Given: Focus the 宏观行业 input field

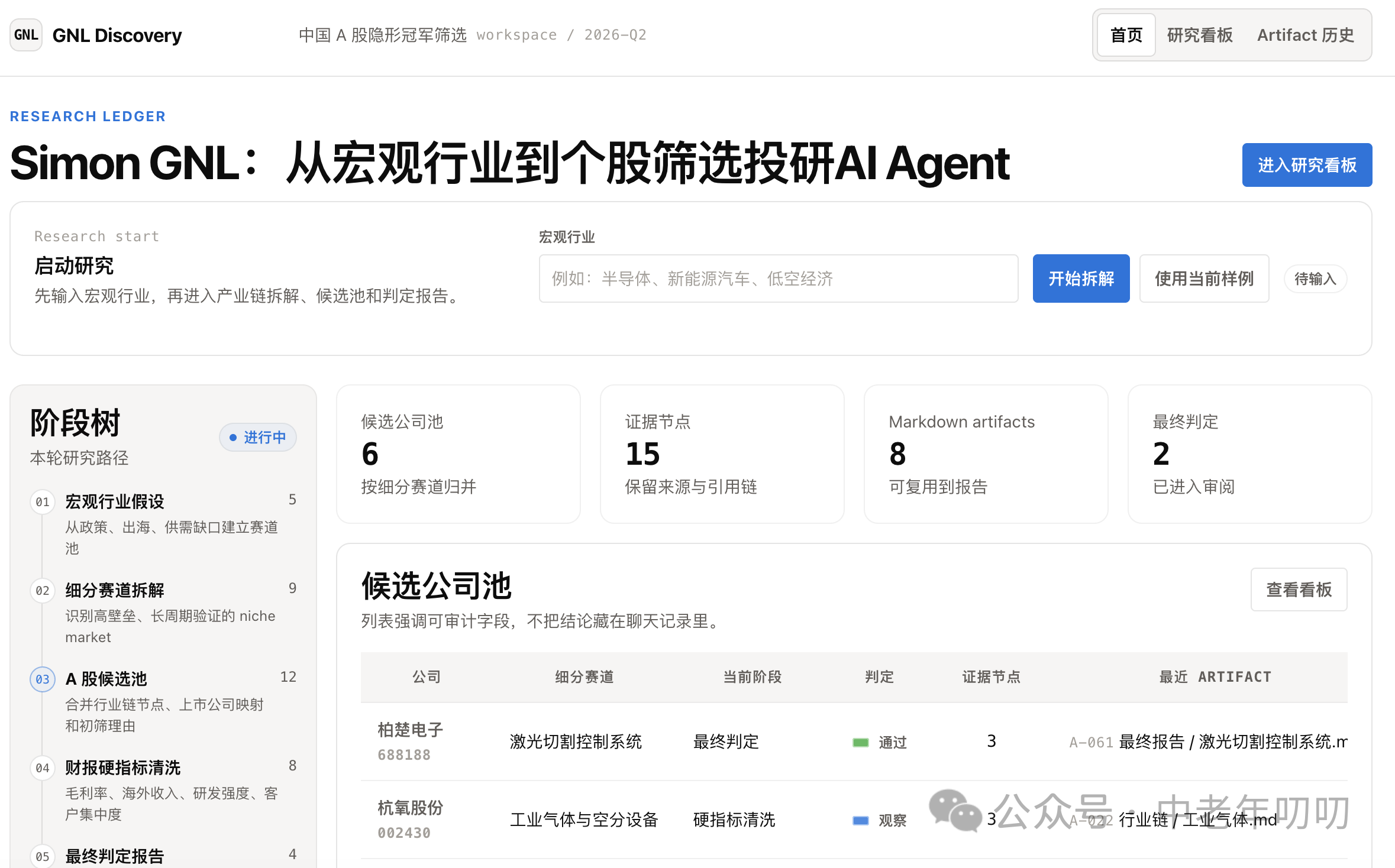Looking at the screenshot, I should click(778, 278).
